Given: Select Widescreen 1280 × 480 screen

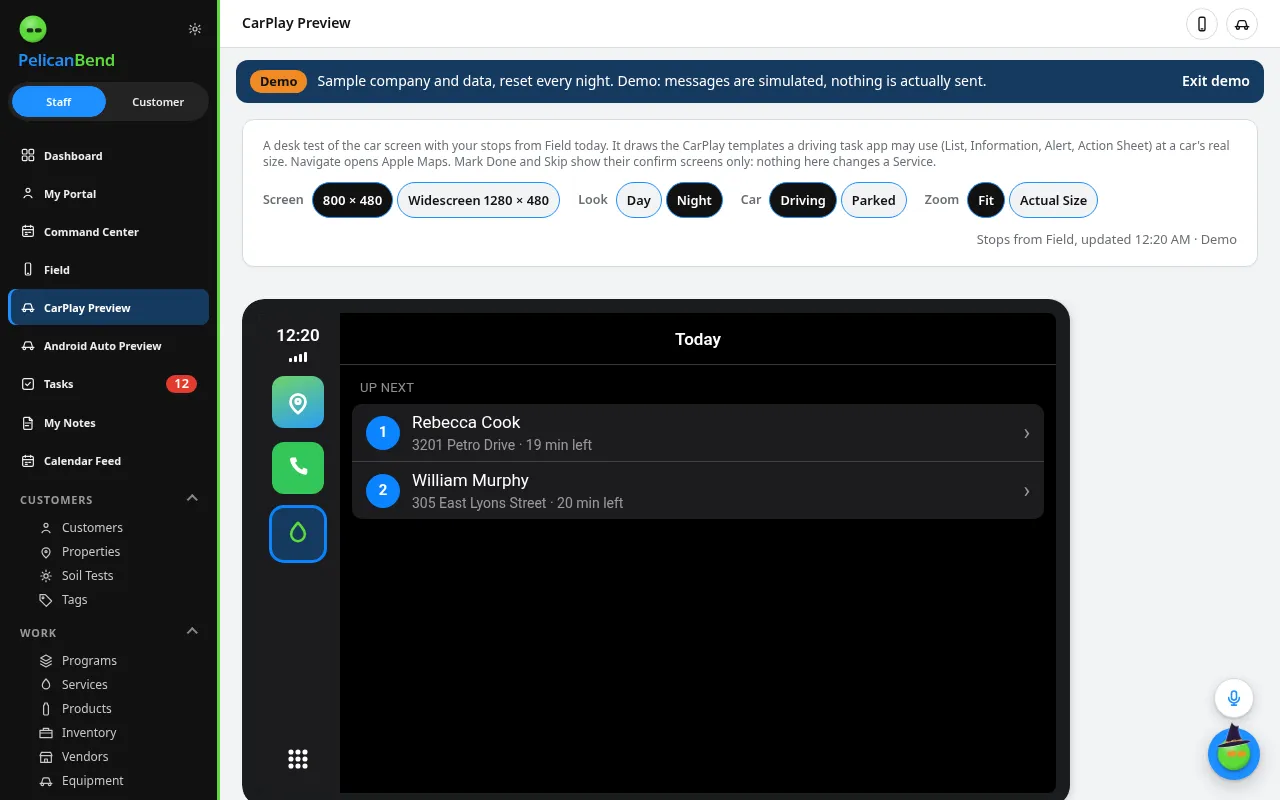Looking at the screenshot, I should tap(478, 200).
